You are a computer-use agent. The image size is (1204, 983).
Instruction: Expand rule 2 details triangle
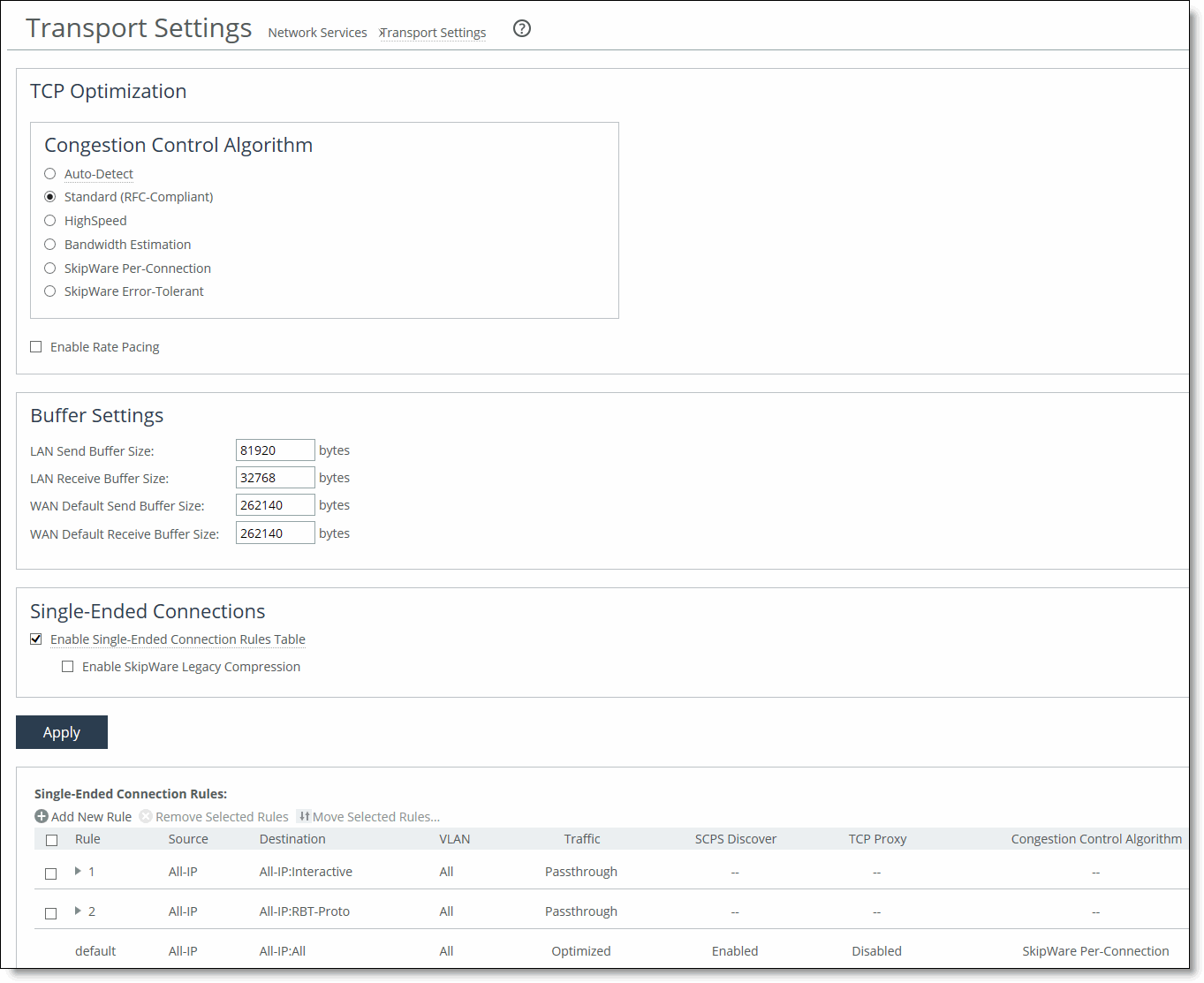coord(78,911)
